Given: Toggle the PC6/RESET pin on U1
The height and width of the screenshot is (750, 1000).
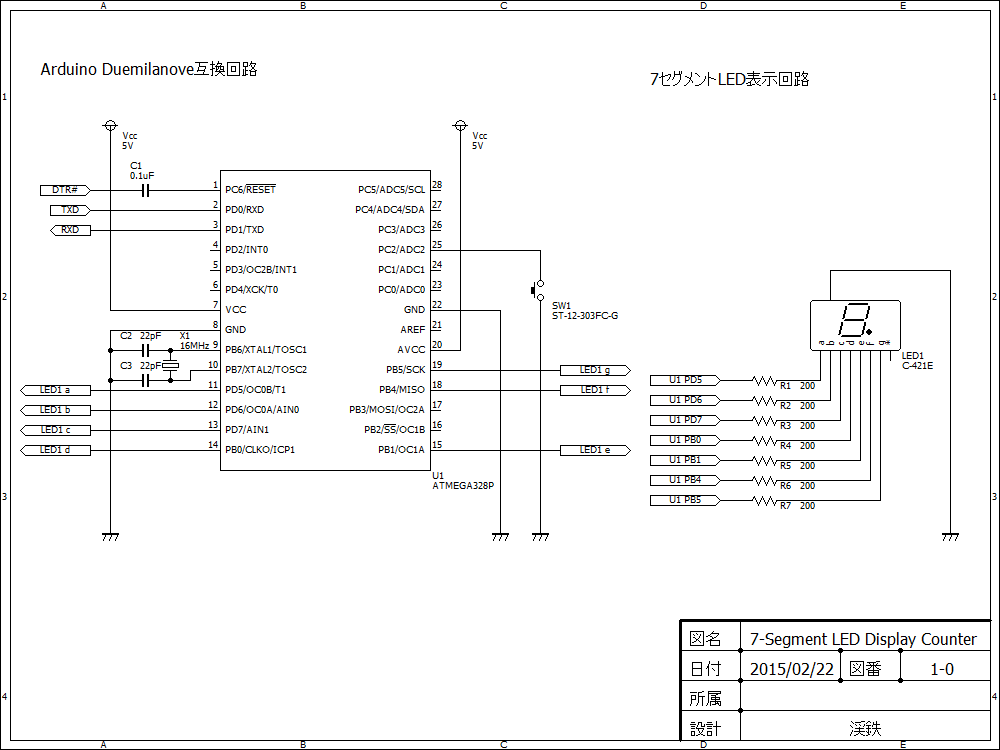Looking at the screenshot, I should pyautogui.click(x=250, y=189).
